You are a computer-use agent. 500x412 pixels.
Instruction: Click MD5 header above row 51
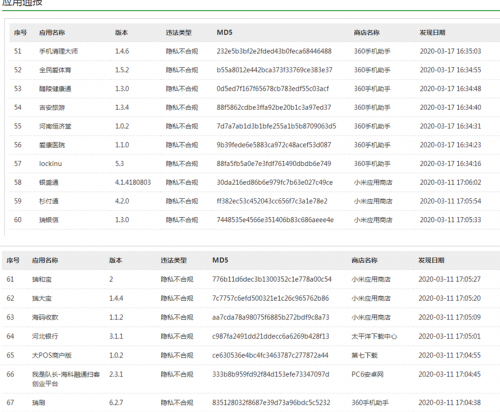pos(224,33)
